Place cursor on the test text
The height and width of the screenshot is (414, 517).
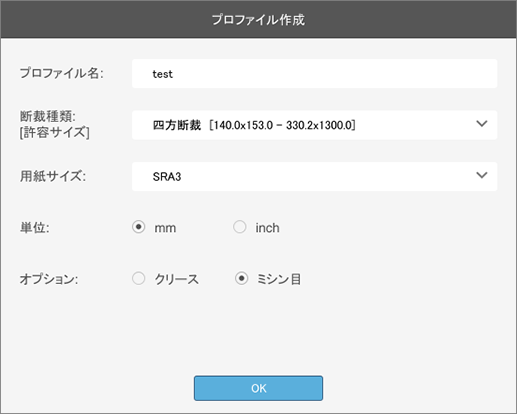click(162, 74)
